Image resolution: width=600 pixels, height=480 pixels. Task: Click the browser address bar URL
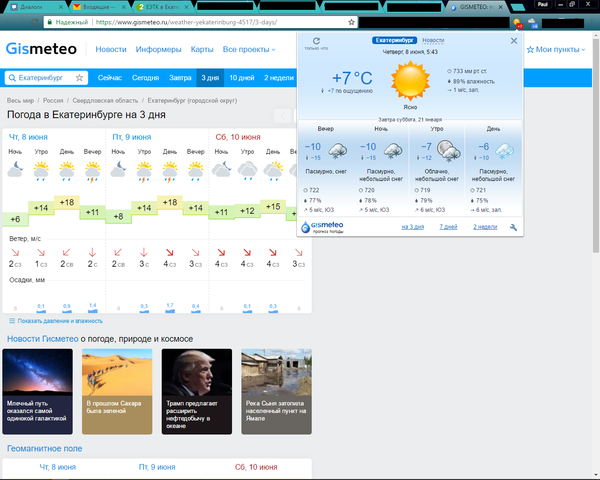pyautogui.click(x=186, y=22)
